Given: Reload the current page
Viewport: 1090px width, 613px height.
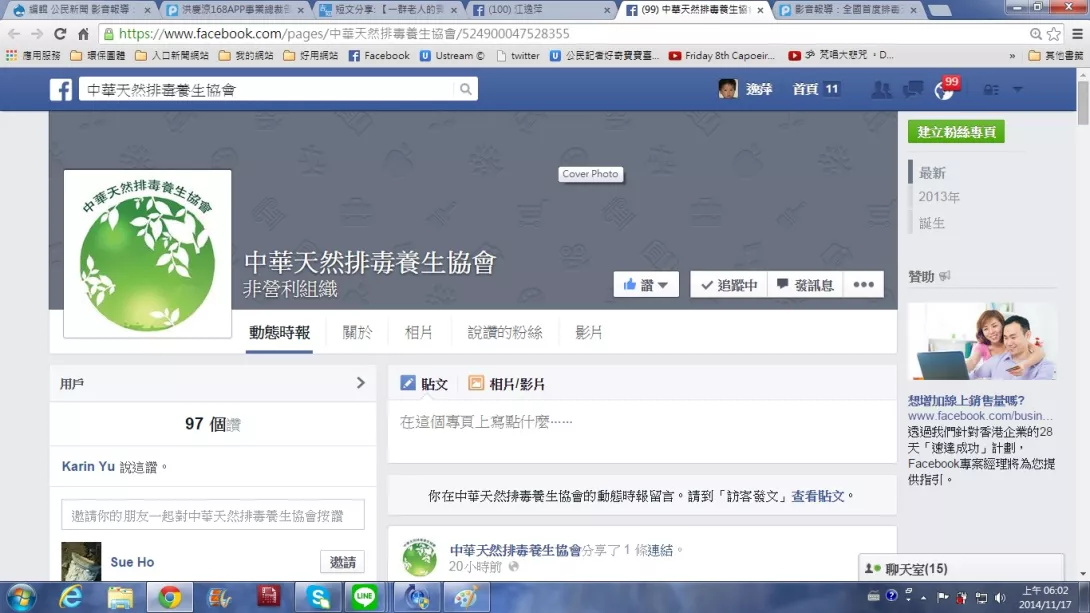Looking at the screenshot, I should click(x=60, y=33).
